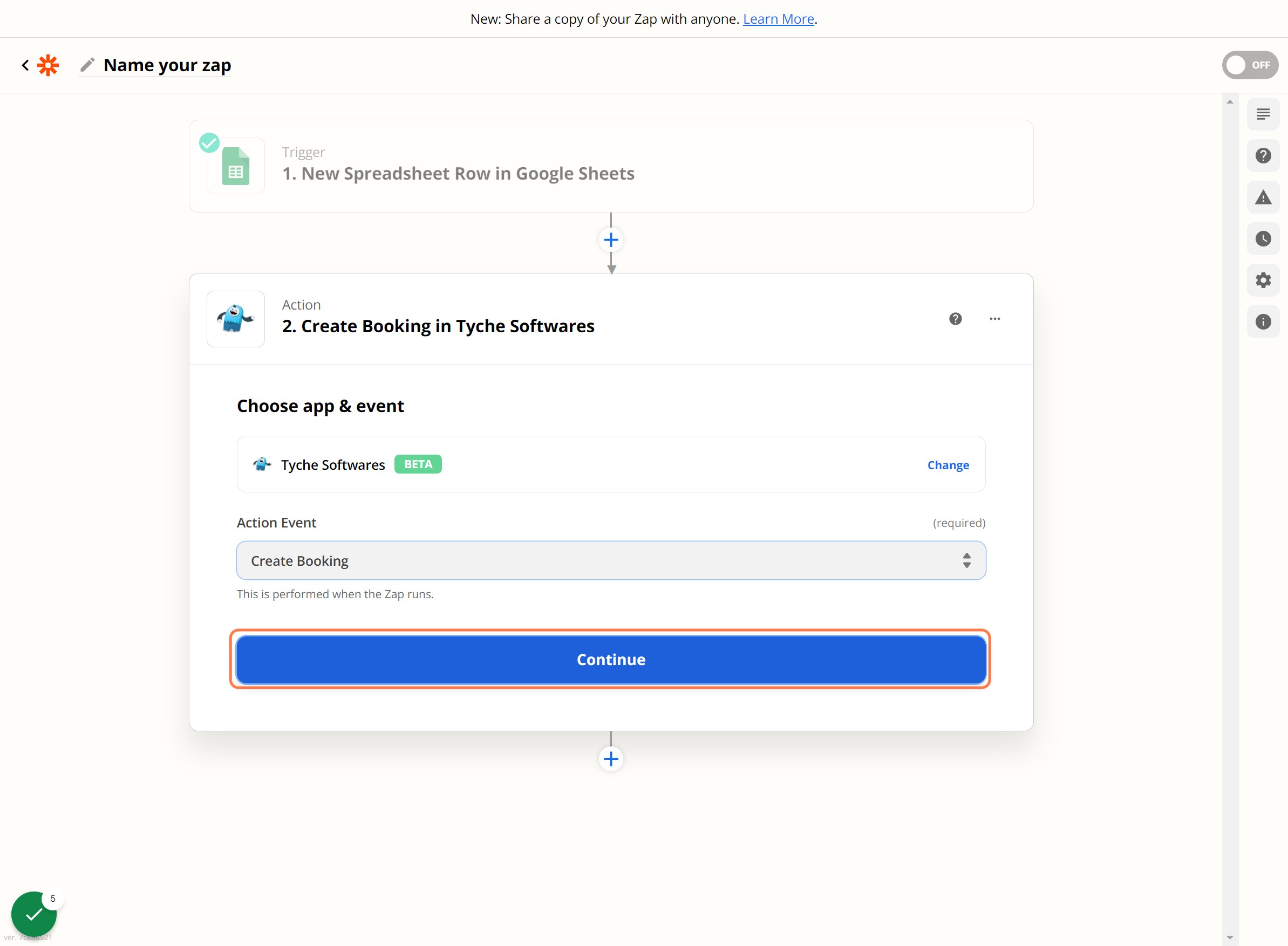This screenshot has height=946, width=1288.
Task: Open the Action Event dropdown 'Create Booking'
Action: pos(611,560)
